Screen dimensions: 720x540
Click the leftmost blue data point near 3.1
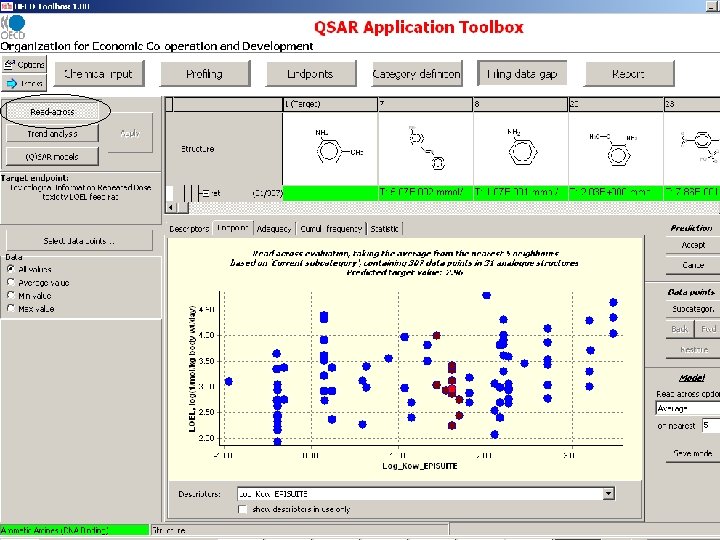229,382
